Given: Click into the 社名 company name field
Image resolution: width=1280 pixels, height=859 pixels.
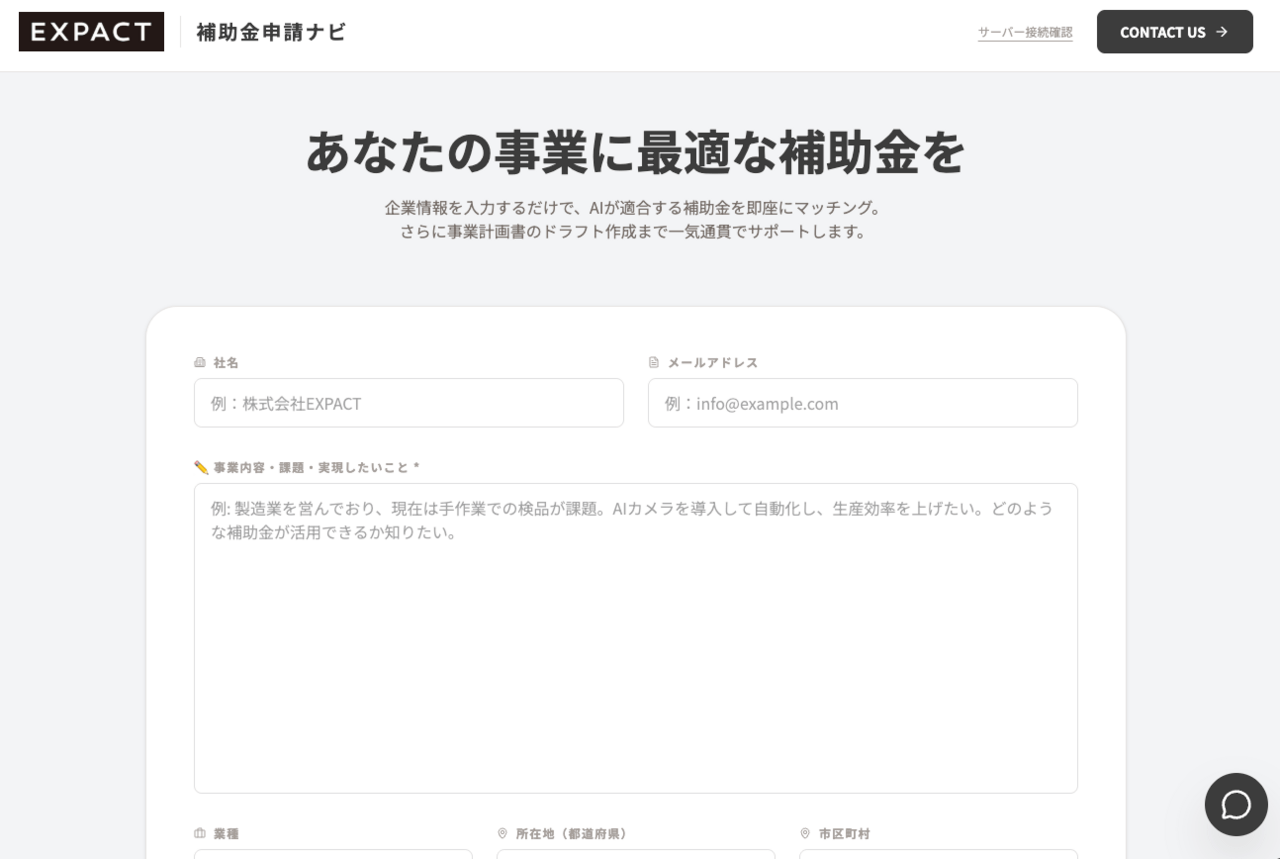Looking at the screenshot, I should 408,402.
